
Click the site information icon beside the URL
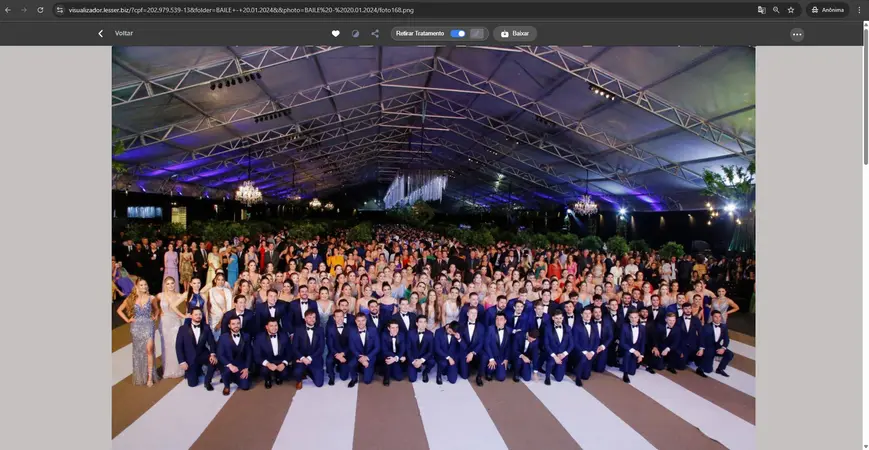point(60,10)
